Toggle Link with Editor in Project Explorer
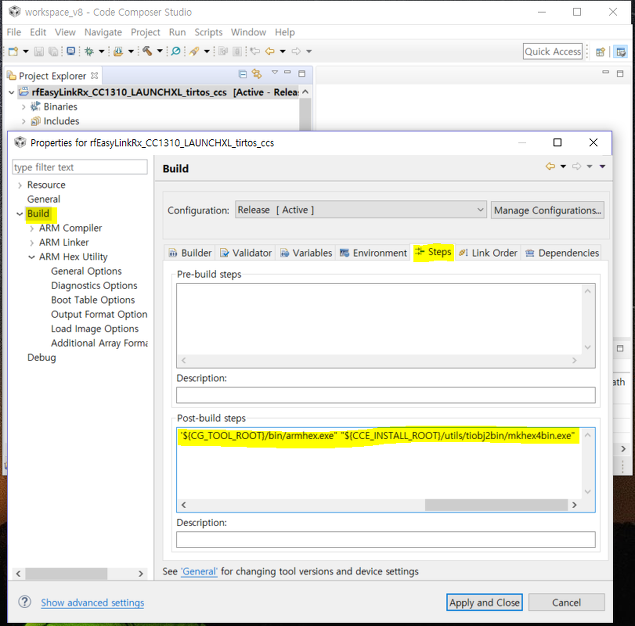Screen dimensions: 635x626 click(x=257, y=74)
